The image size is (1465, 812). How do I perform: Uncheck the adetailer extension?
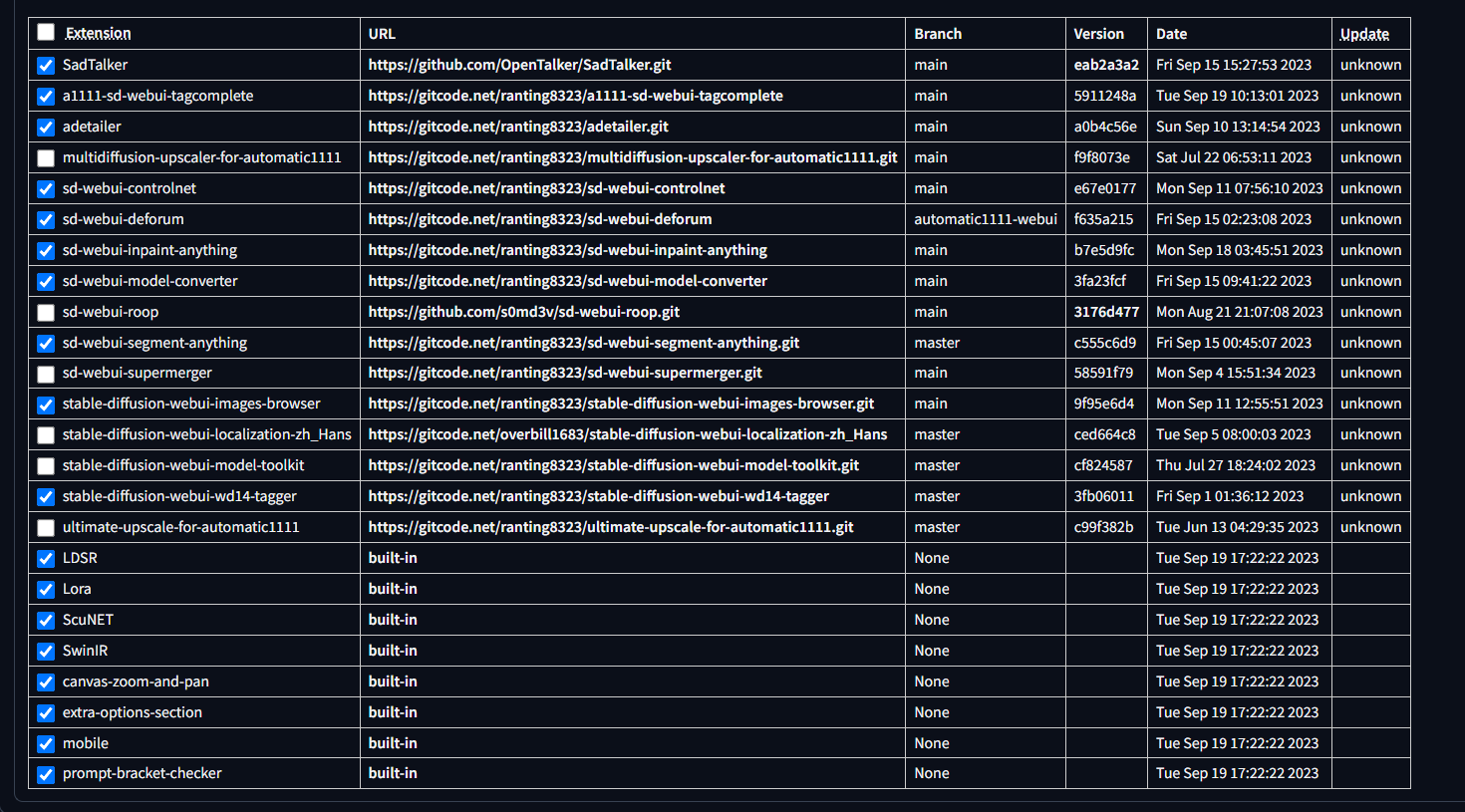pyautogui.click(x=46, y=127)
